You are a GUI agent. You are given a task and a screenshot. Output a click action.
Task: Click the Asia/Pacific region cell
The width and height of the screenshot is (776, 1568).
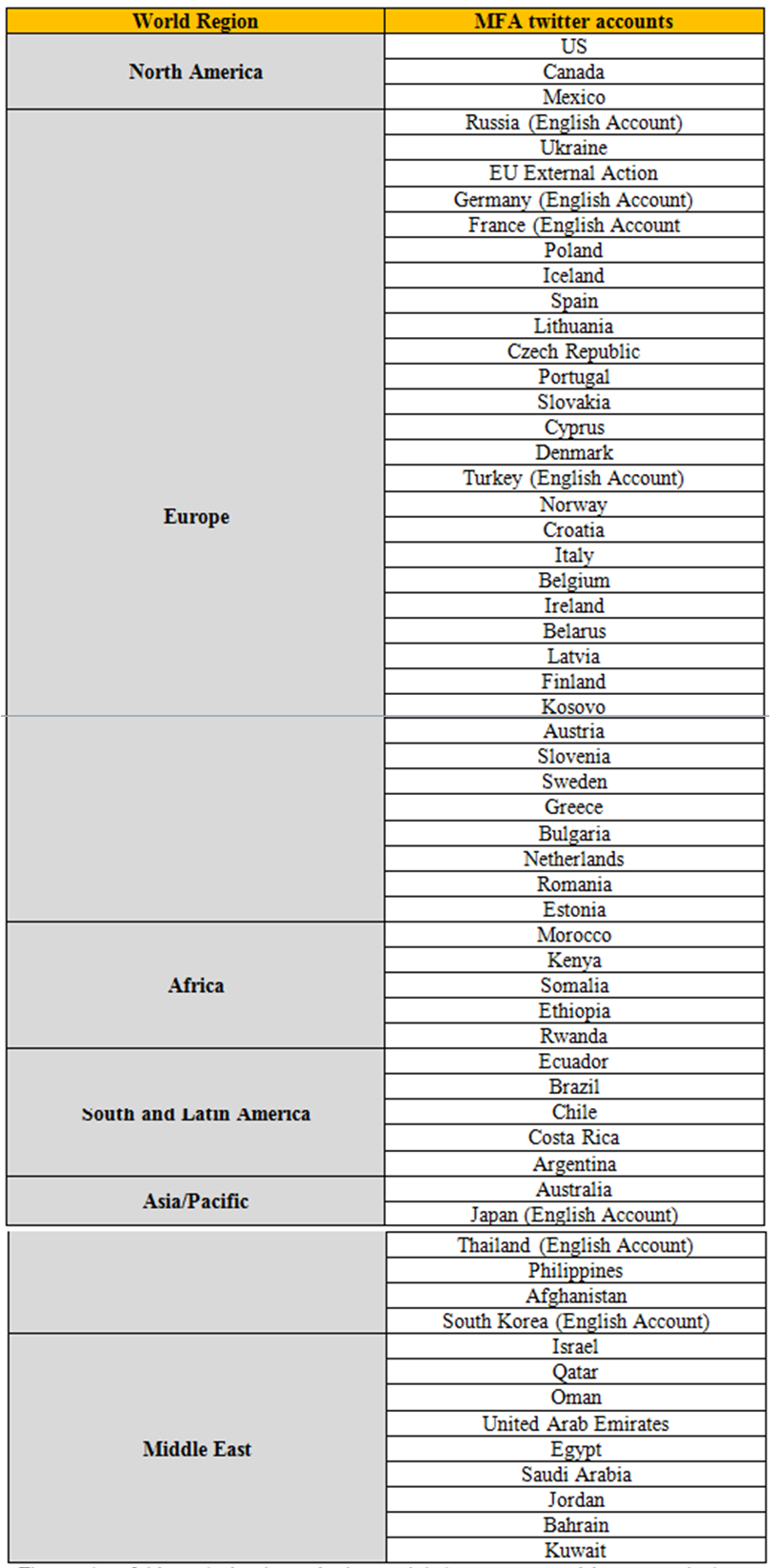[x=195, y=1201]
